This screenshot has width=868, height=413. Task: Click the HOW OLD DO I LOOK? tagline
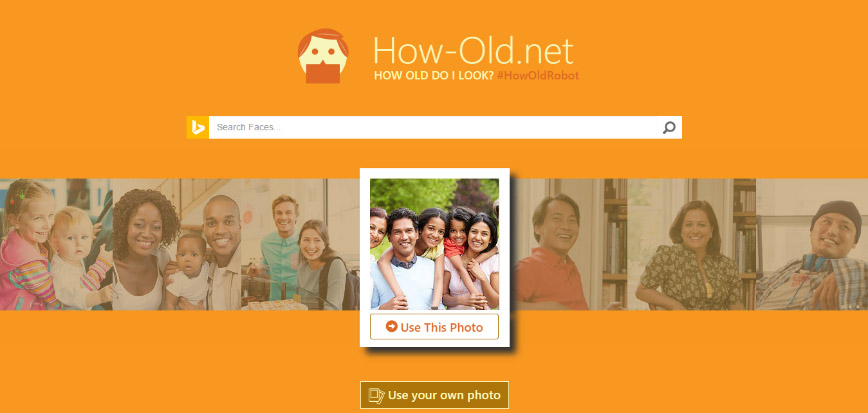(x=433, y=76)
